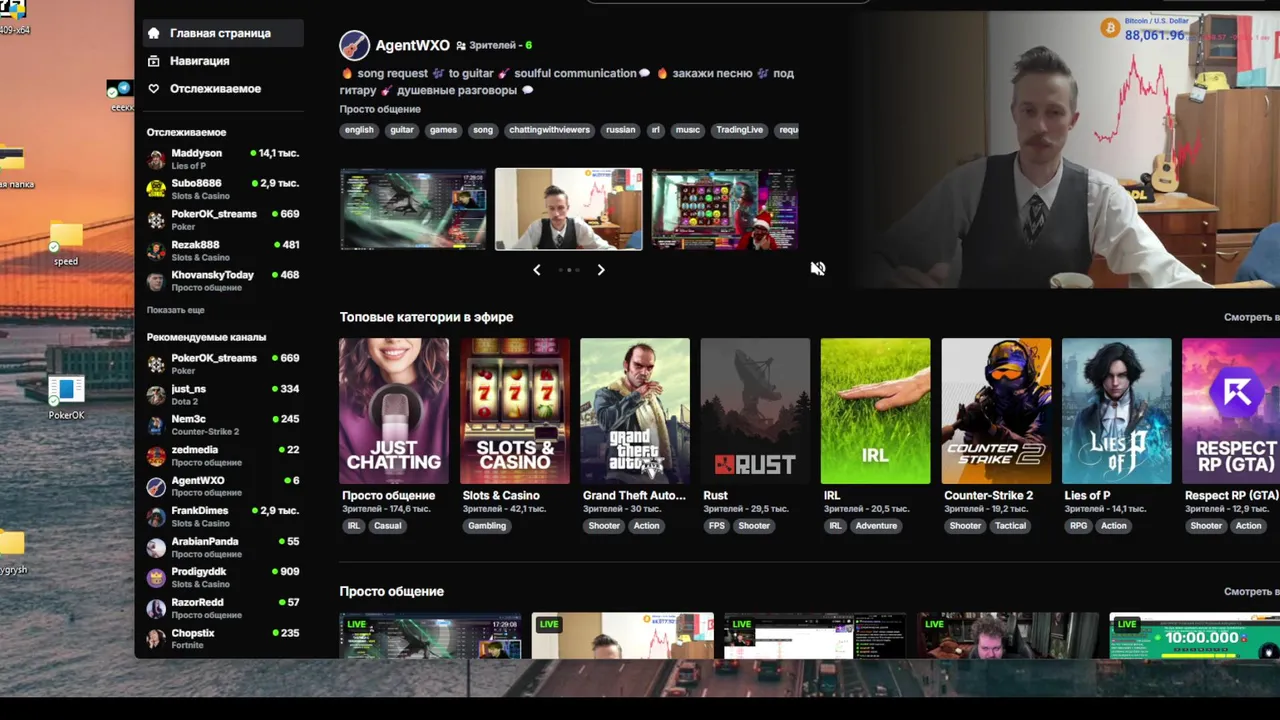The height and width of the screenshot is (720, 1280).
Task: Open Grand Theft Auto category cover
Action: (635, 411)
